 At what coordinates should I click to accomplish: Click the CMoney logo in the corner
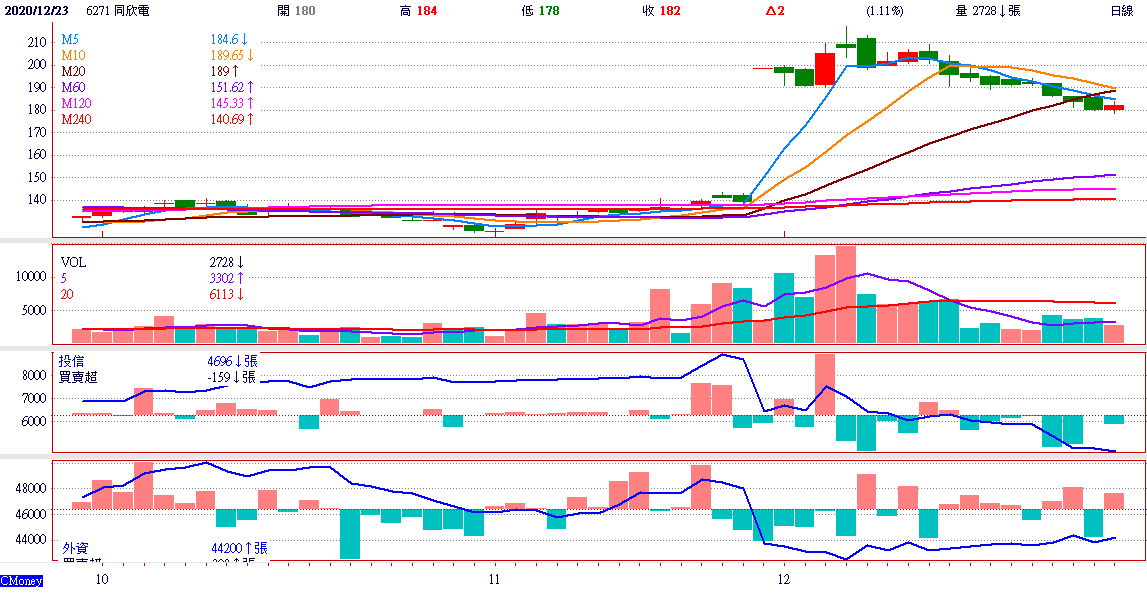tap(21, 580)
